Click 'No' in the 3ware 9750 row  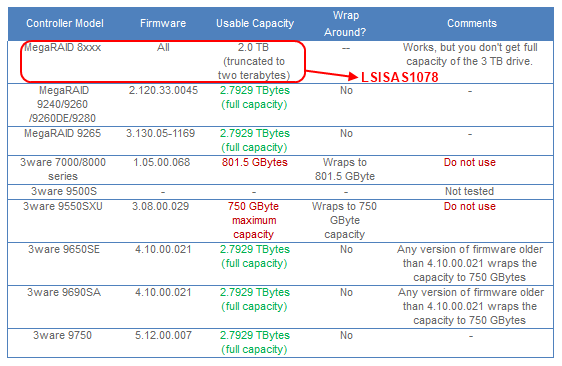[346, 336]
